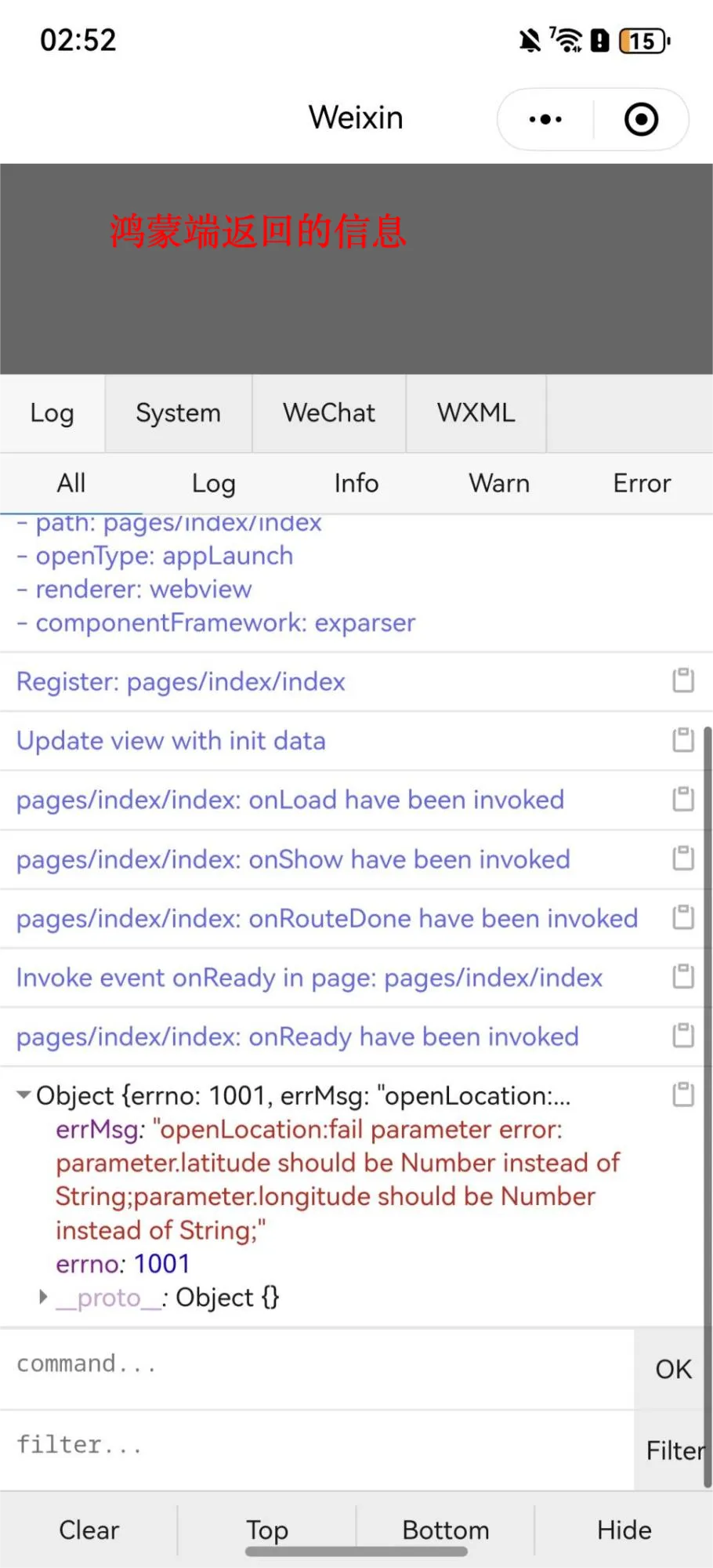Copy the Invoke event onReady log entry
Screen dimensions: 713x1568
tap(683, 977)
